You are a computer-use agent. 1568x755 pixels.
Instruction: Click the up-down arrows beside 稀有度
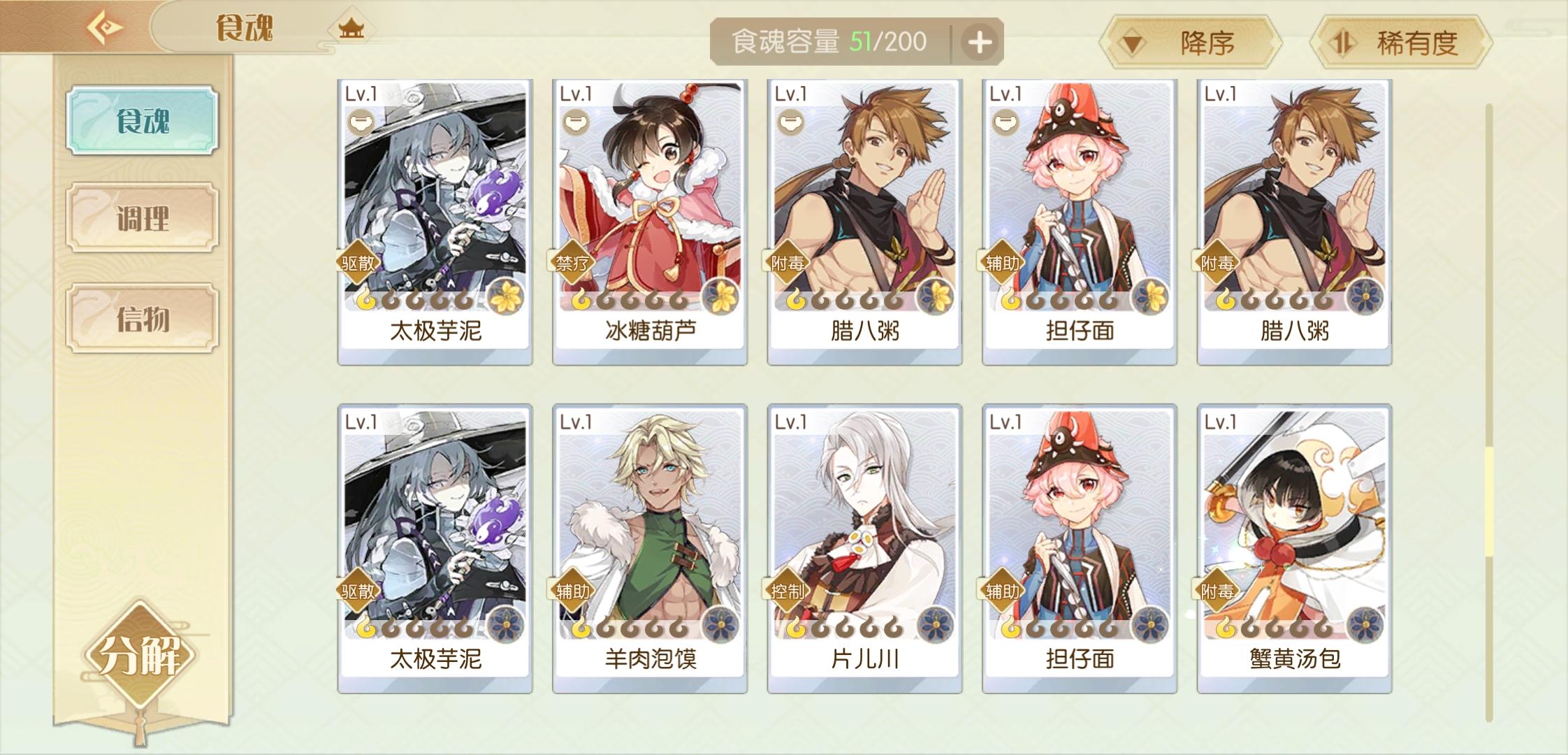[1340, 43]
